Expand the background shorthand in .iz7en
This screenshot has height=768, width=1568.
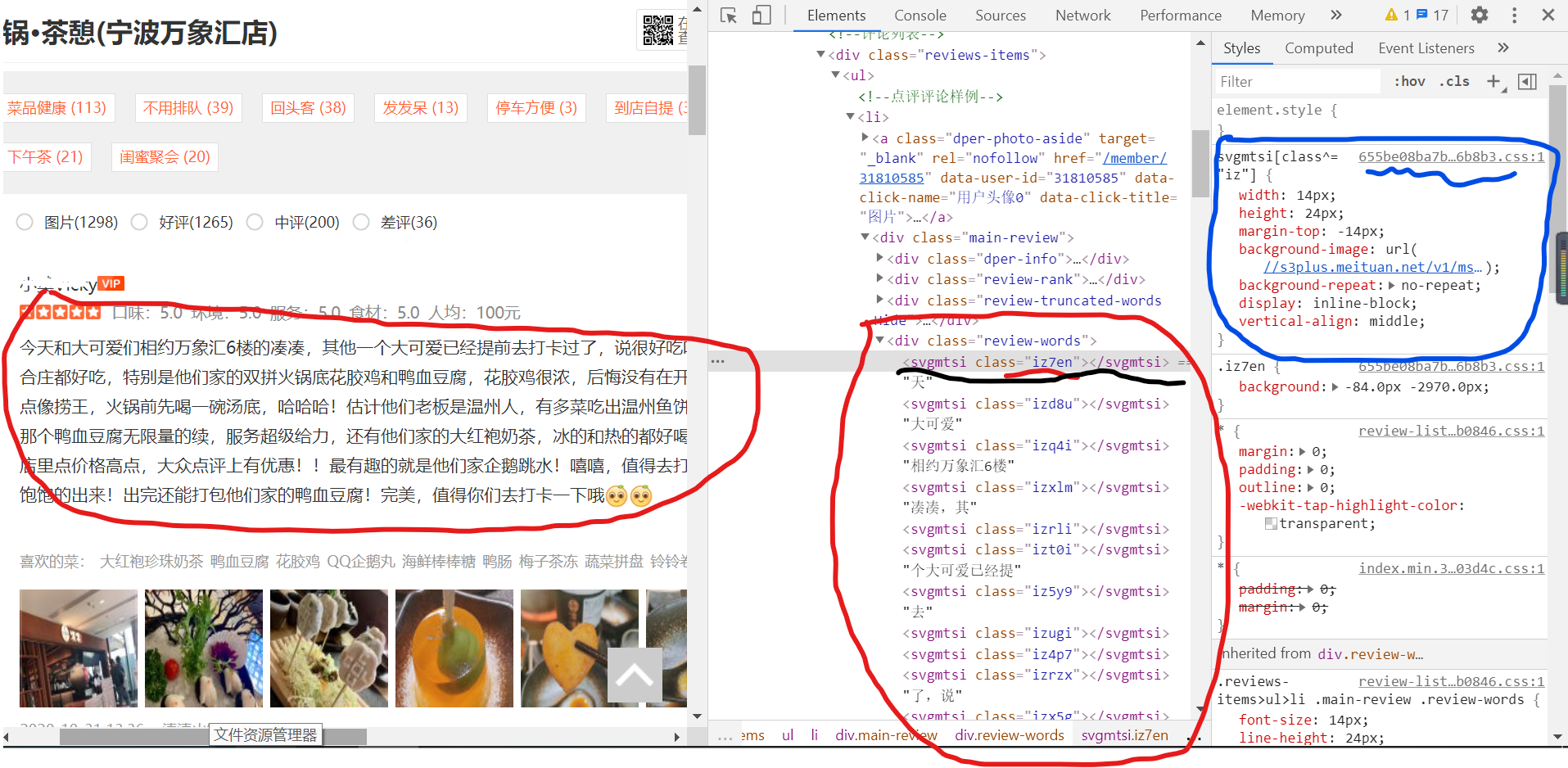(x=1335, y=386)
